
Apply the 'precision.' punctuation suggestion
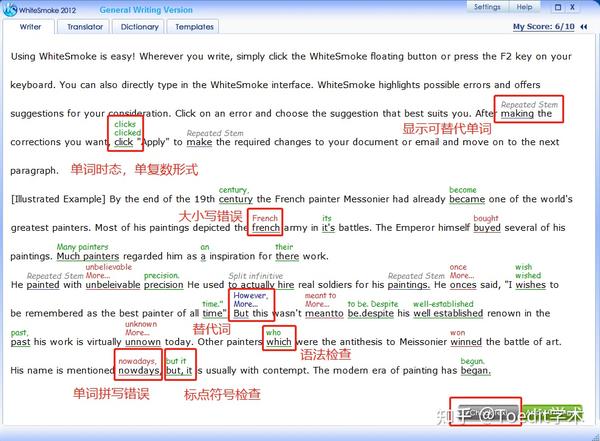click(x=161, y=276)
